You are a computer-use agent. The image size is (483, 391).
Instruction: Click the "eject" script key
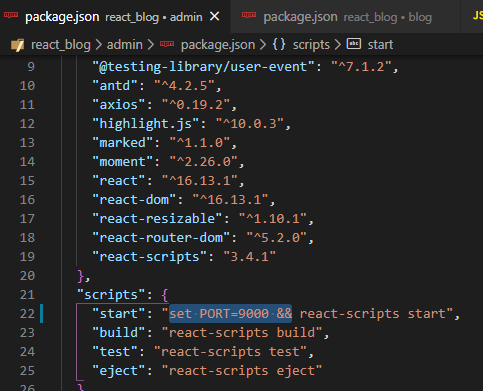[119, 371]
